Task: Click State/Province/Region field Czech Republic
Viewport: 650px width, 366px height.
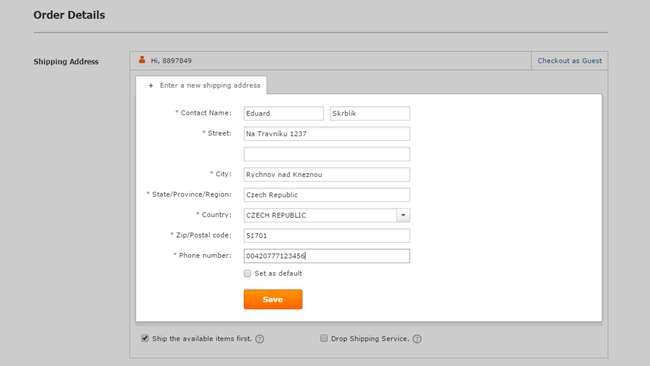Action: click(x=327, y=195)
